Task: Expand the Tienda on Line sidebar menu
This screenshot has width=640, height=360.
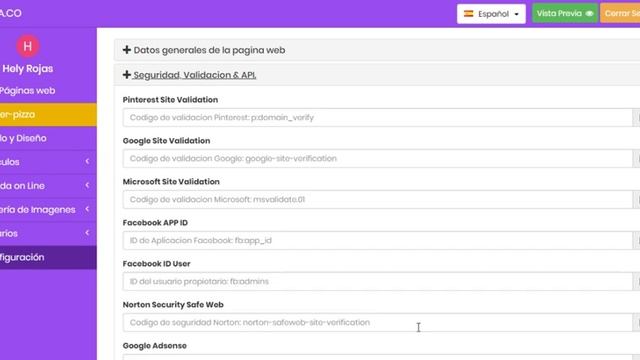Action: (x=48, y=186)
